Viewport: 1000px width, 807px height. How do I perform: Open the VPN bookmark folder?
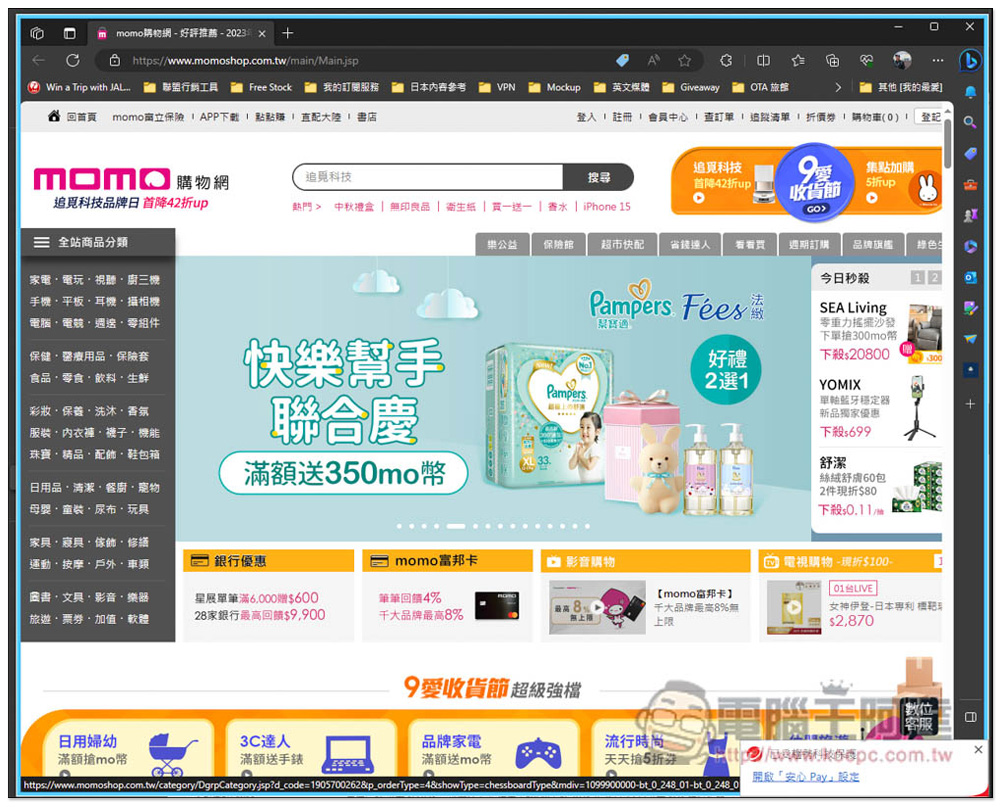(497, 87)
